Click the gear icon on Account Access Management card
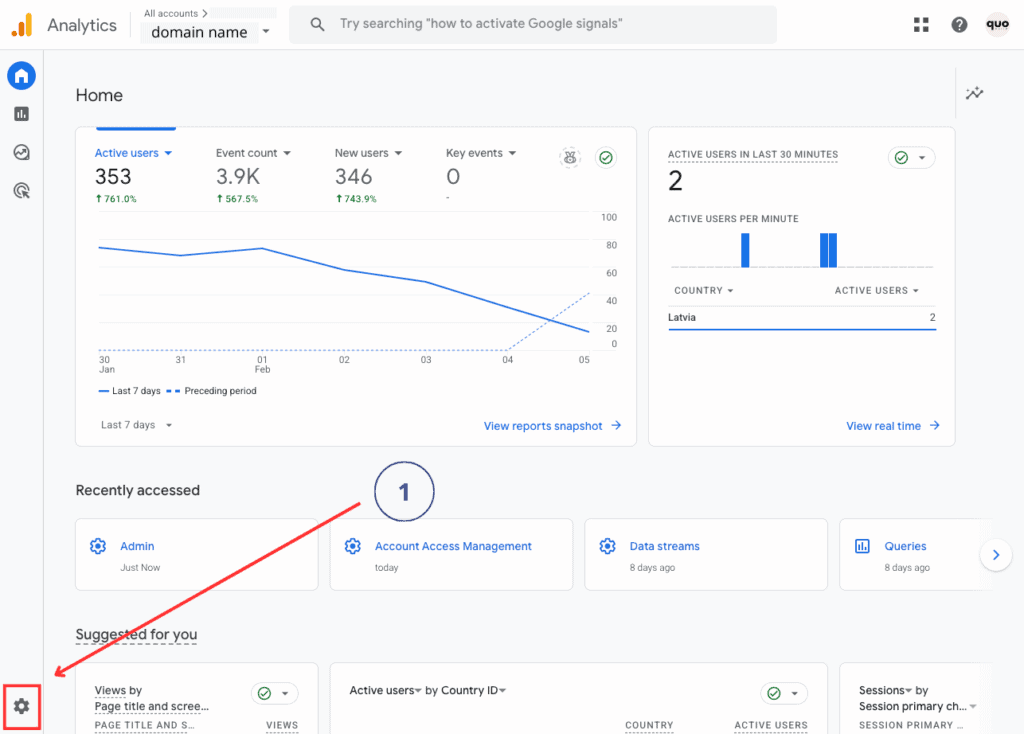The image size is (1024, 734). coord(353,546)
